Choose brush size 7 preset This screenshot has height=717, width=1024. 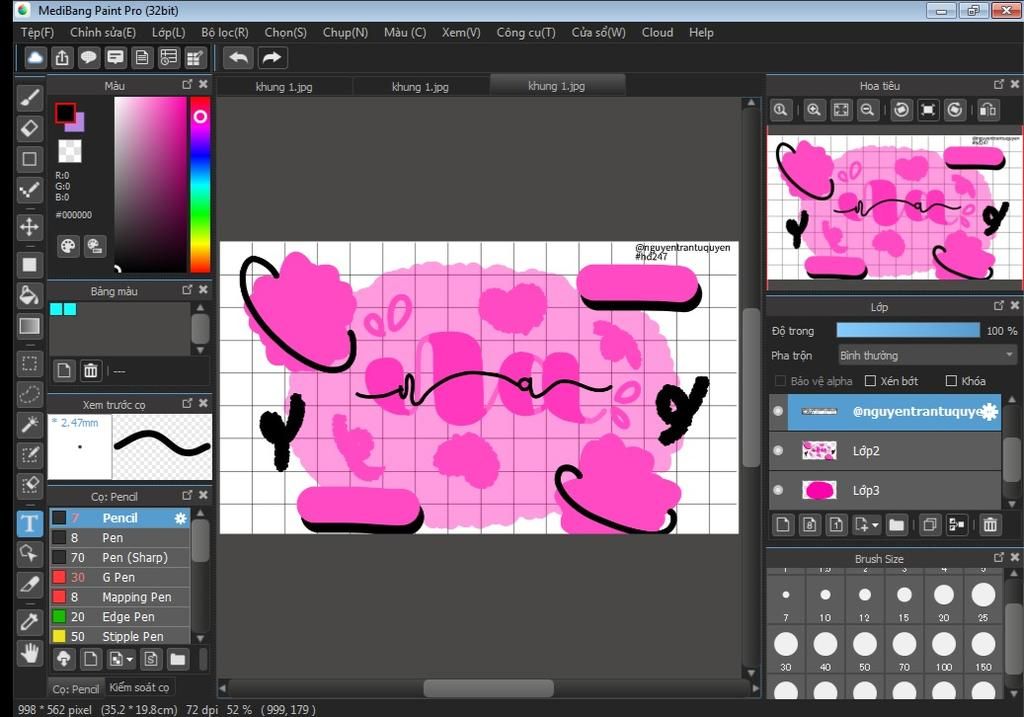point(786,601)
